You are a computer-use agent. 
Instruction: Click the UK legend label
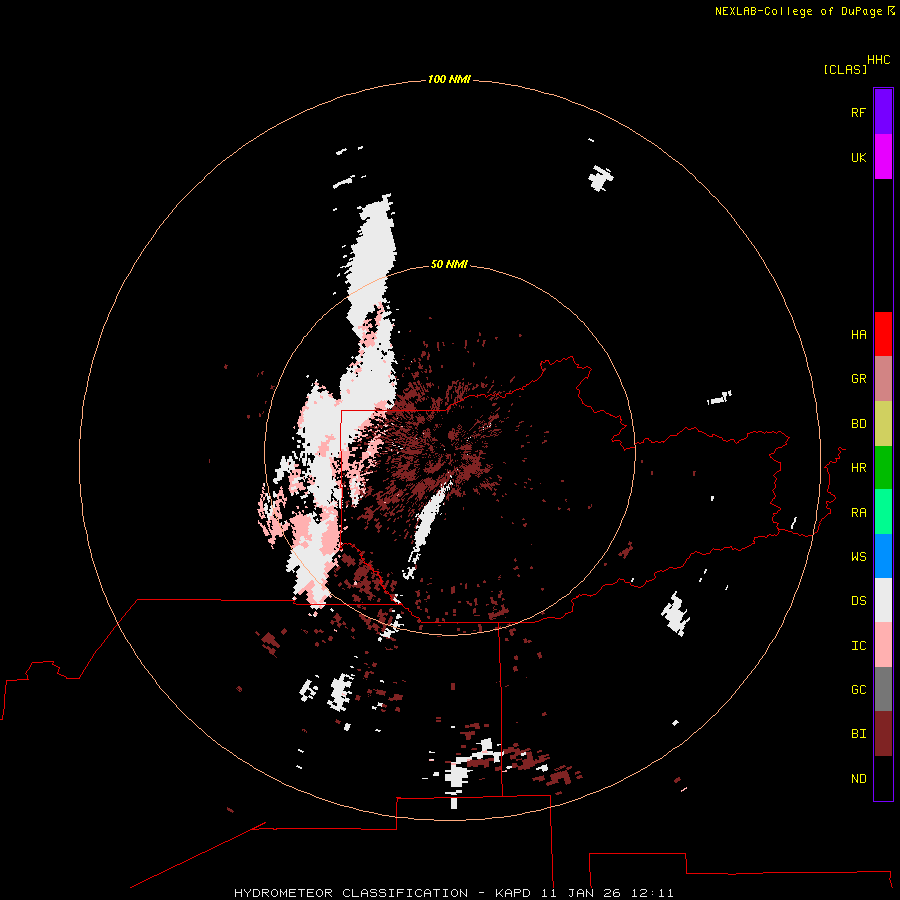coord(858,157)
